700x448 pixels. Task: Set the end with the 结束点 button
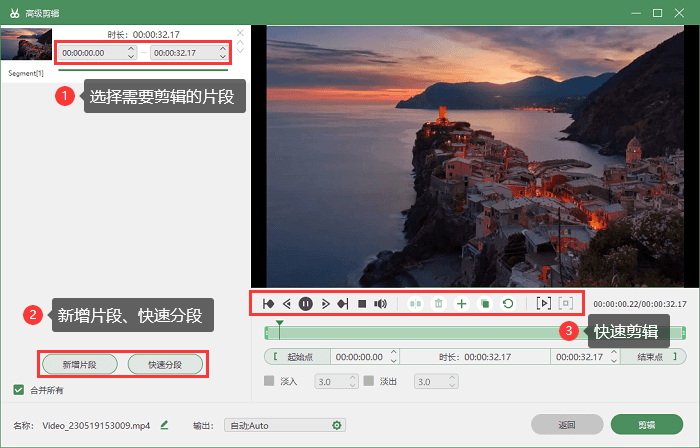pyautogui.click(x=653, y=357)
